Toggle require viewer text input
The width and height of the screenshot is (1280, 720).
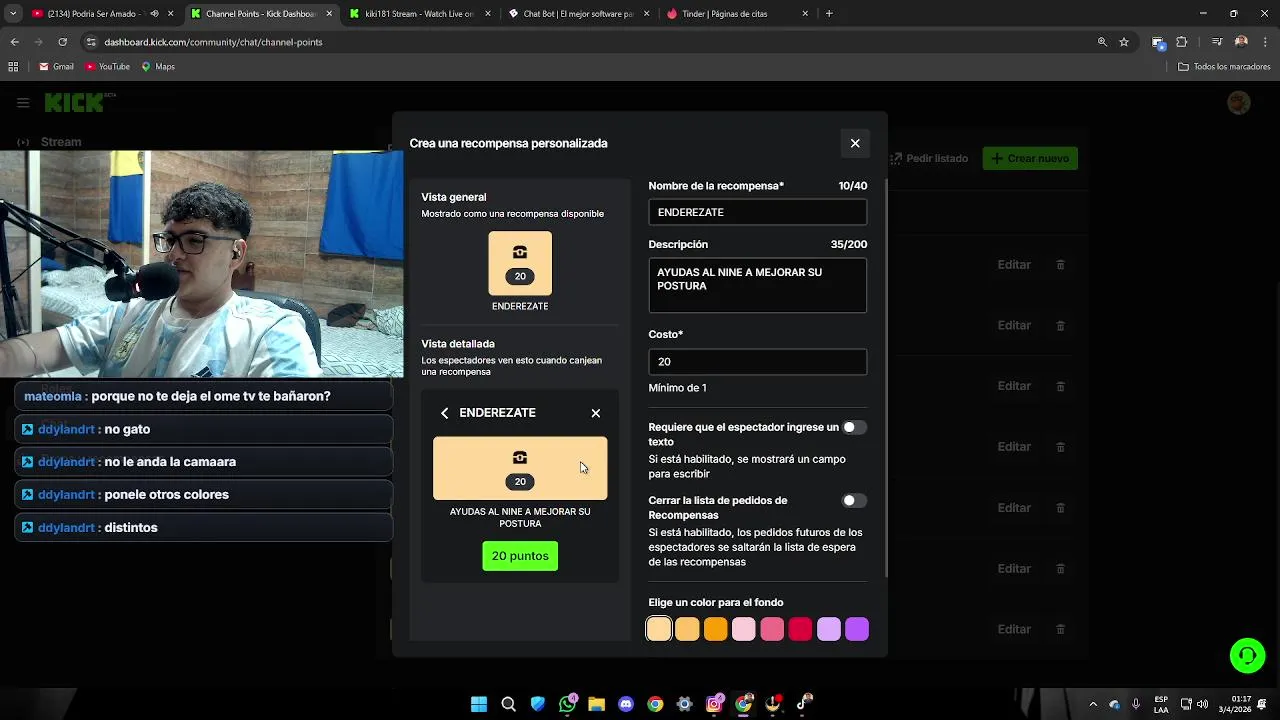854,427
